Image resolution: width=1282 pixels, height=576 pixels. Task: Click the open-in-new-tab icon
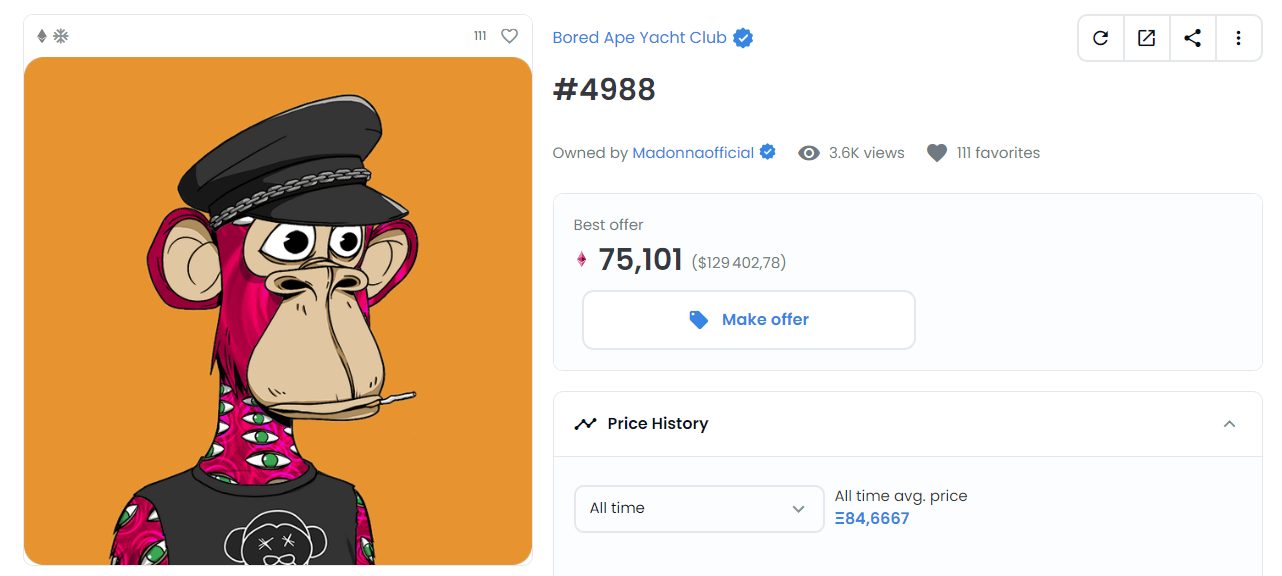pyautogui.click(x=1146, y=37)
